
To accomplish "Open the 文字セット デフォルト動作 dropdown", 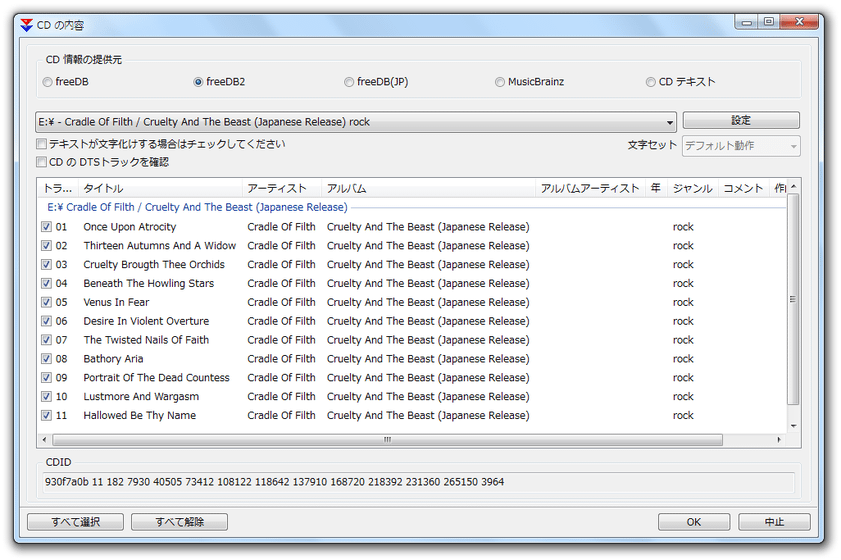I will tap(741, 146).
